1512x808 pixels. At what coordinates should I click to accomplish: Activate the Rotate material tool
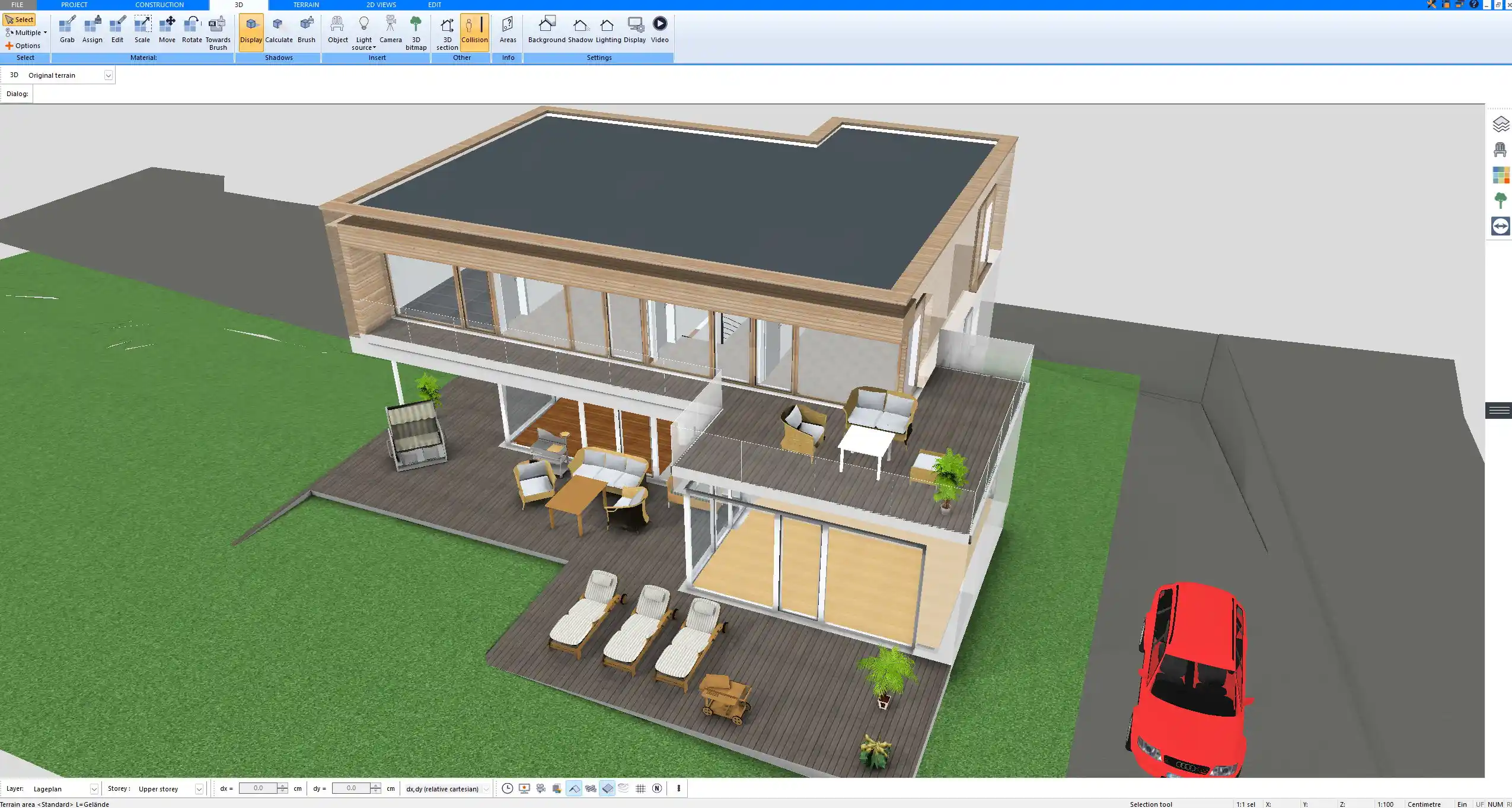click(192, 30)
